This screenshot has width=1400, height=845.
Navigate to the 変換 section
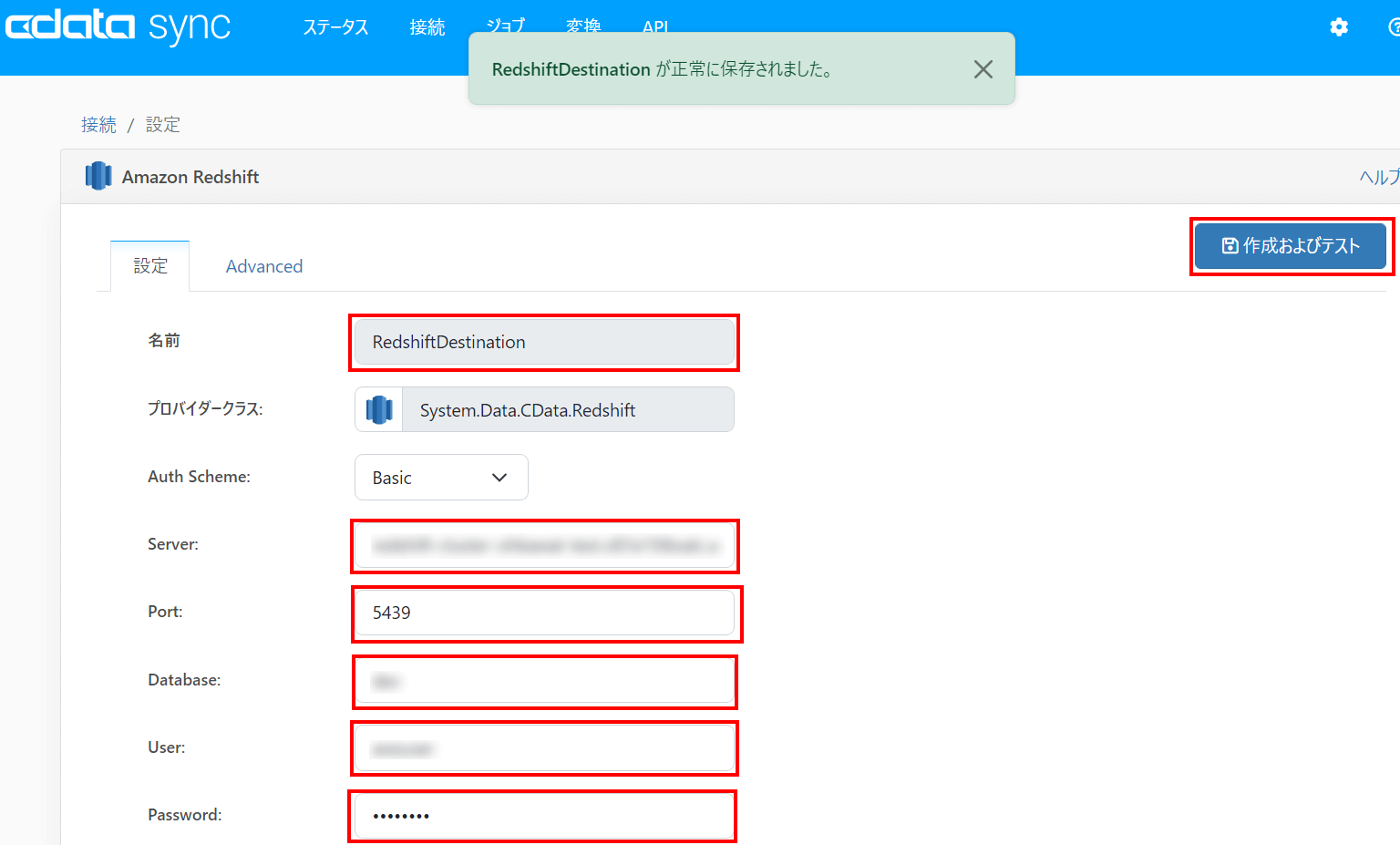point(583,28)
